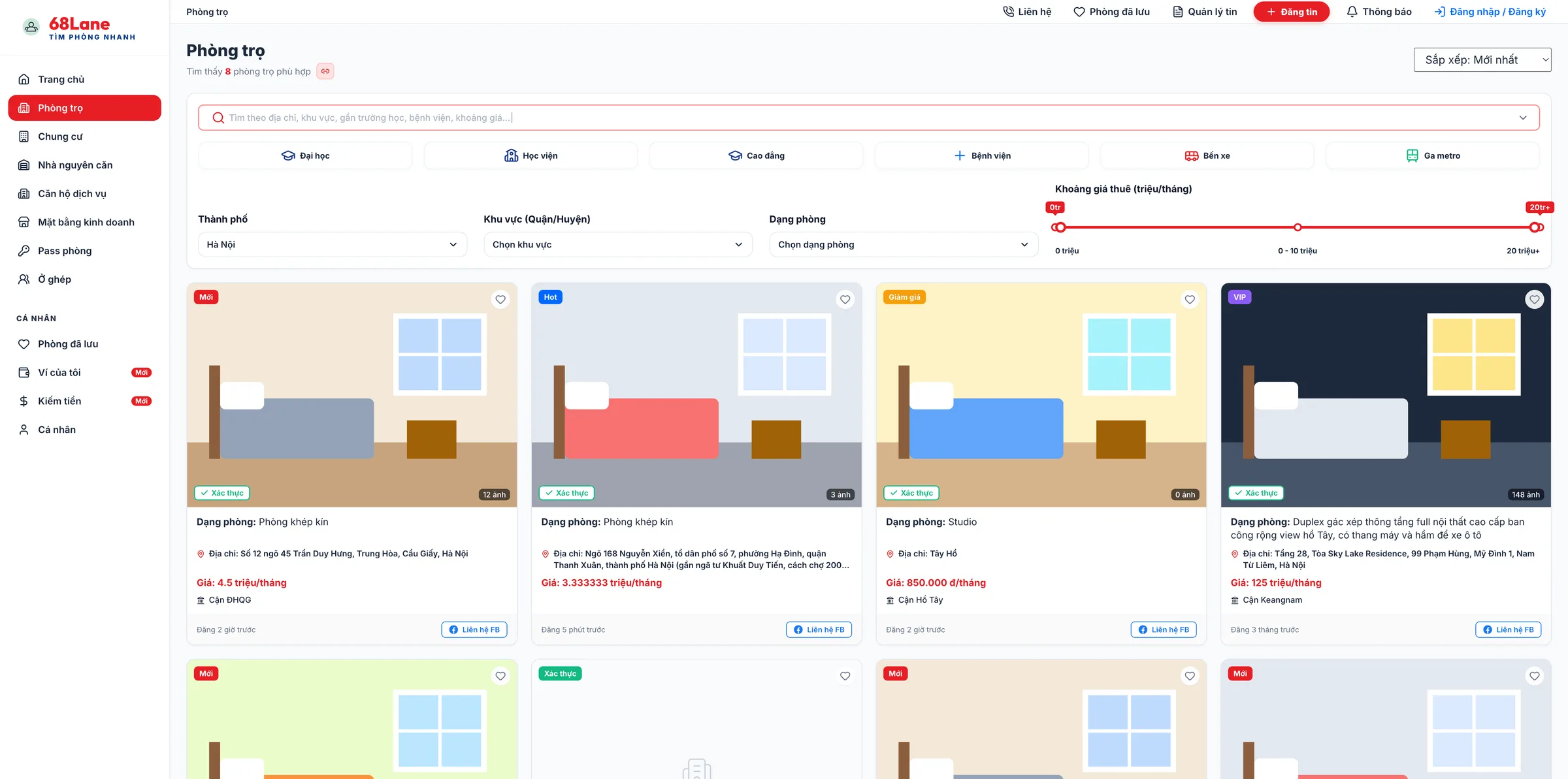Click the red Đăng tin button

coord(1291,12)
